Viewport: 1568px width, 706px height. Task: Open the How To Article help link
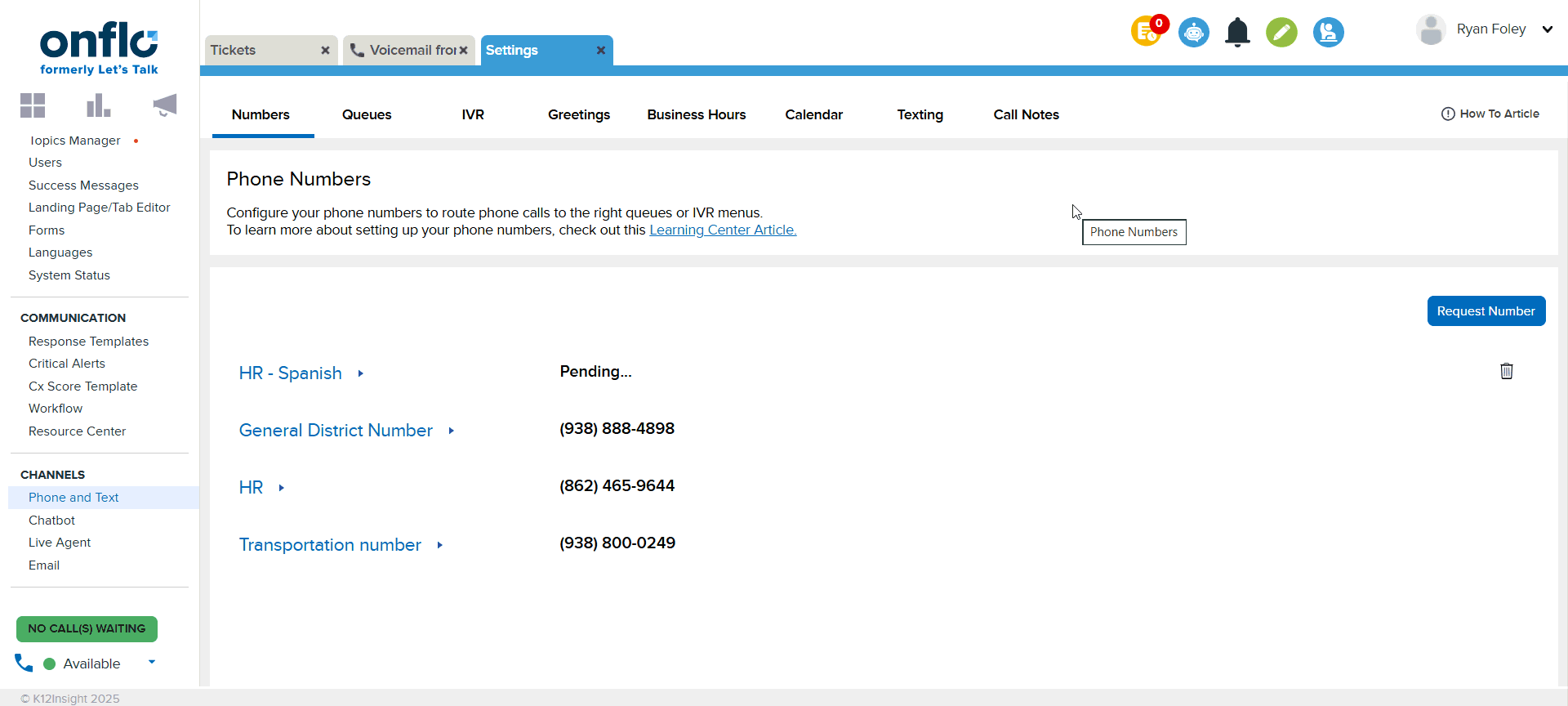click(1490, 114)
